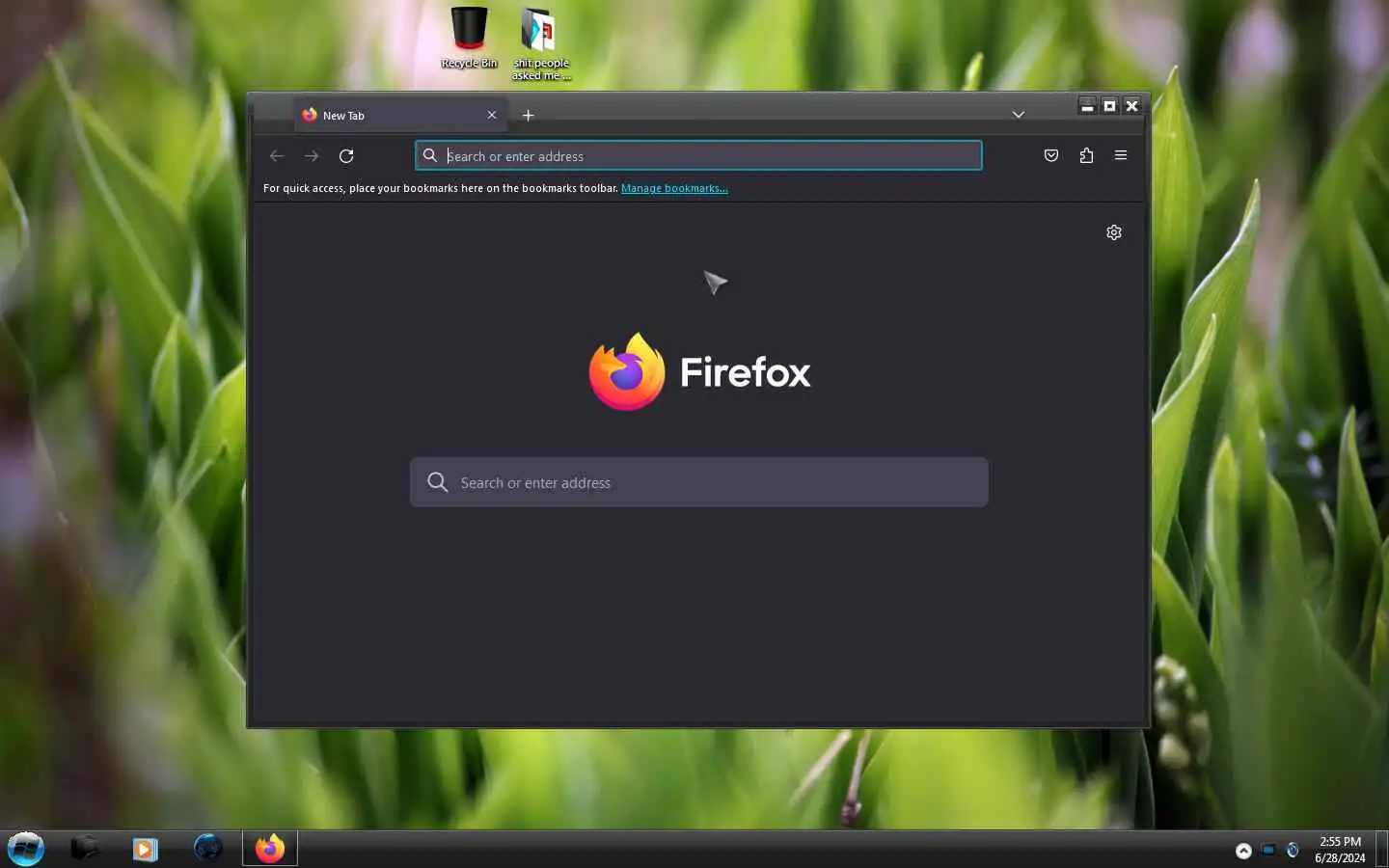Open a new tab with plus button
The height and width of the screenshot is (868, 1389).
(x=528, y=115)
